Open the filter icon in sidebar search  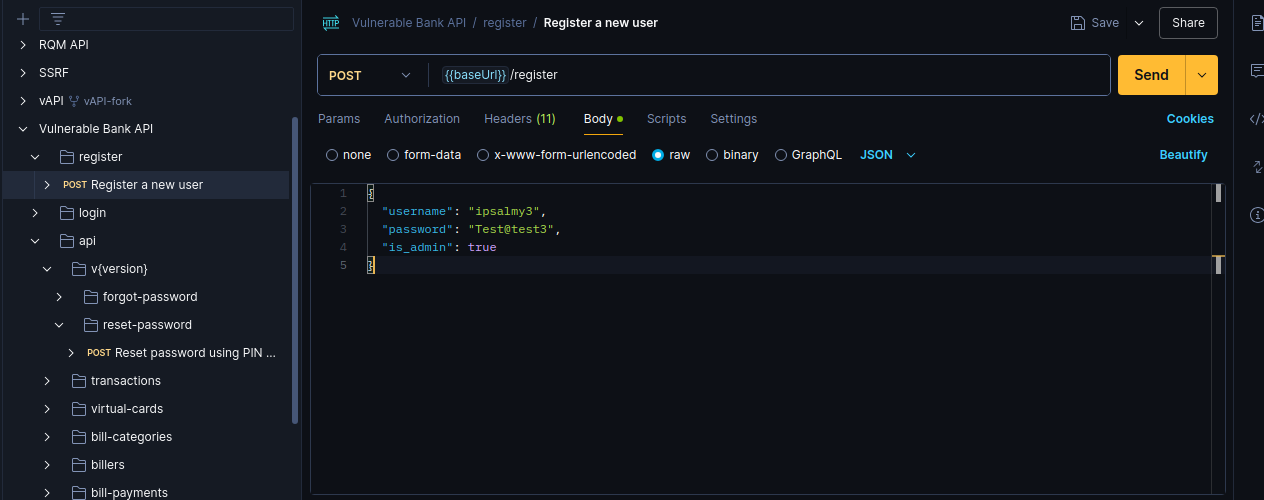pyautogui.click(x=58, y=19)
